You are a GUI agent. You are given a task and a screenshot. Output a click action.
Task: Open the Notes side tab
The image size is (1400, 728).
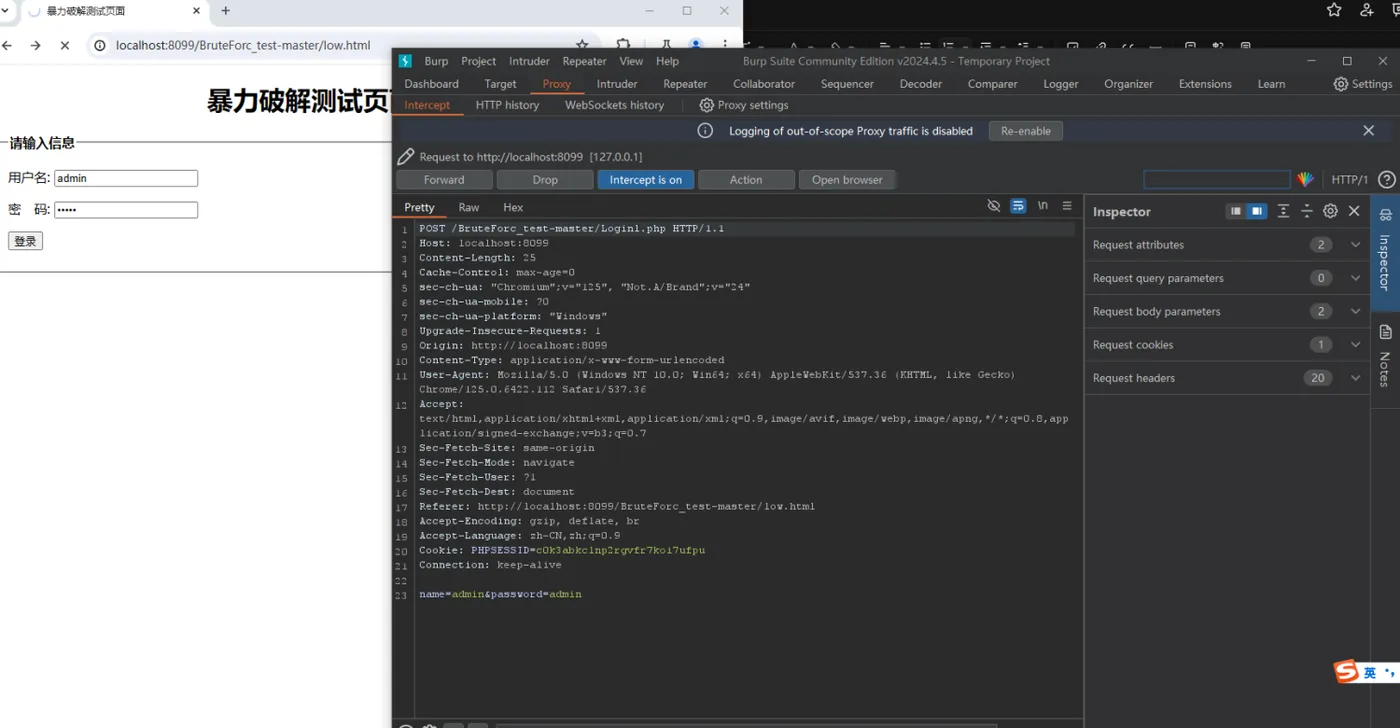coord(1385,358)
